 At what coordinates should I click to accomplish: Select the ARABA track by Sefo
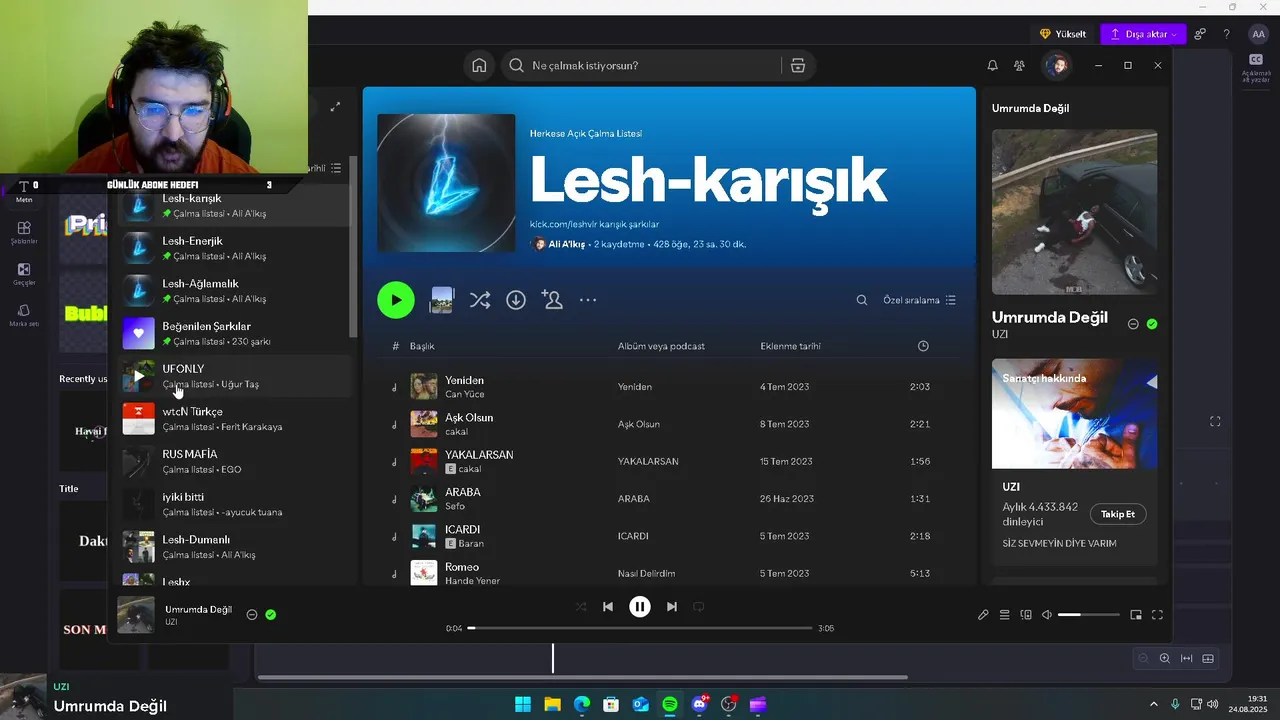pyautogui.click(x=668, y=498)
